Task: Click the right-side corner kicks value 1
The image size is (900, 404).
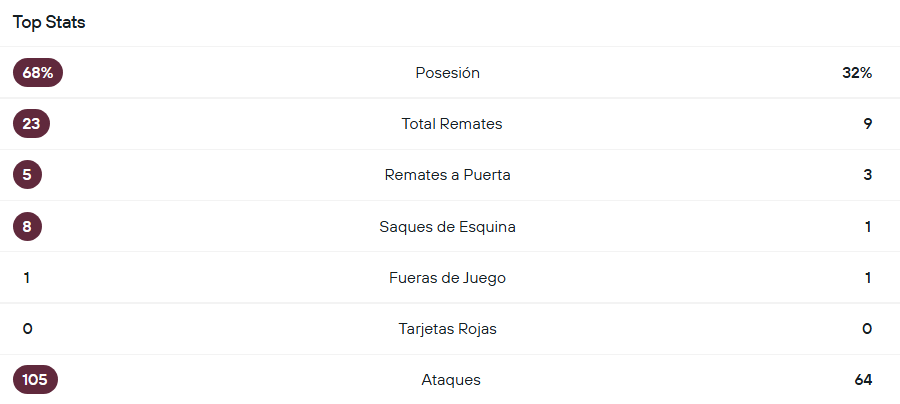Action: (x=868, y=227)
